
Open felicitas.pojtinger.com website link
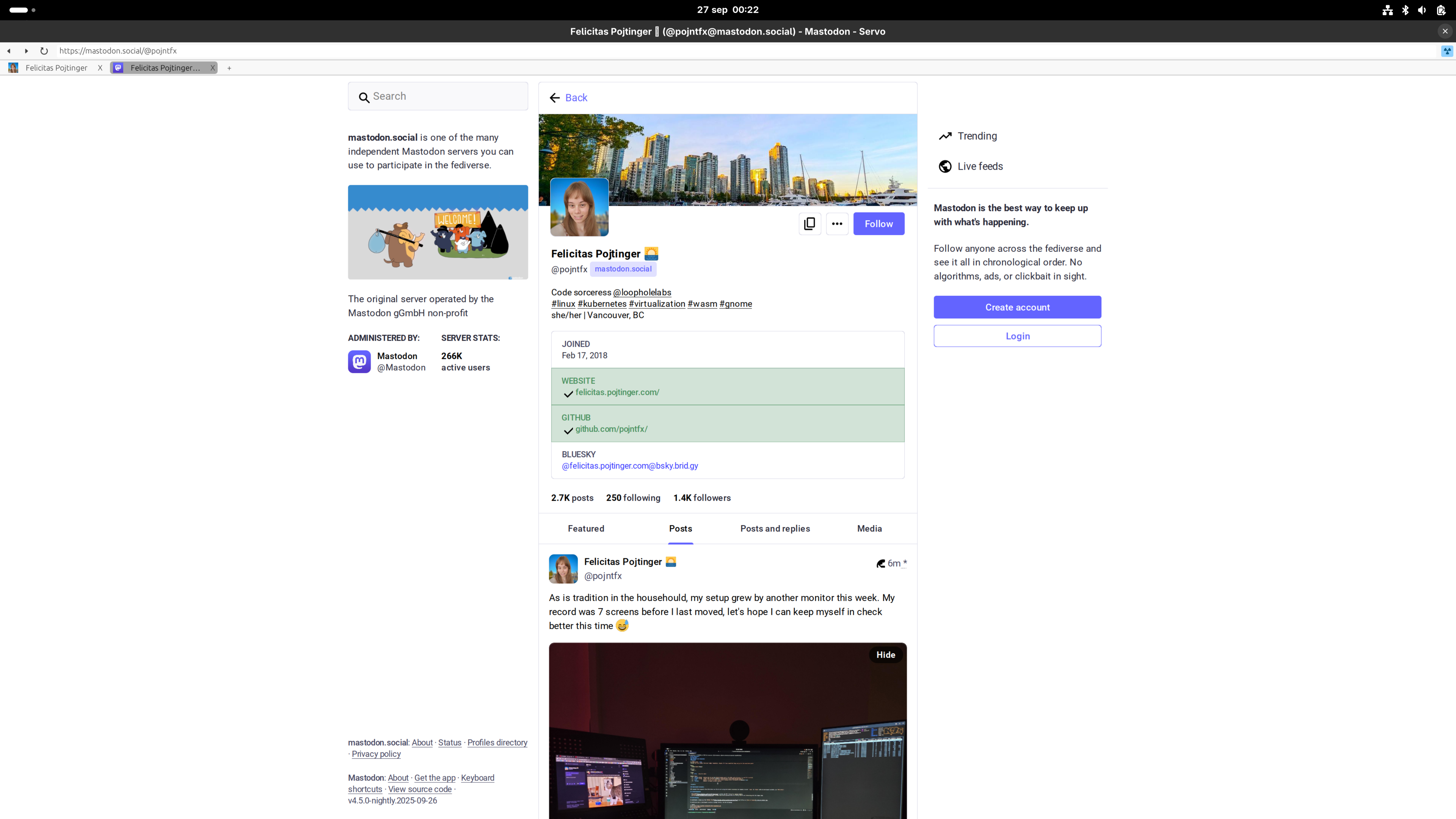coord(617,392)
